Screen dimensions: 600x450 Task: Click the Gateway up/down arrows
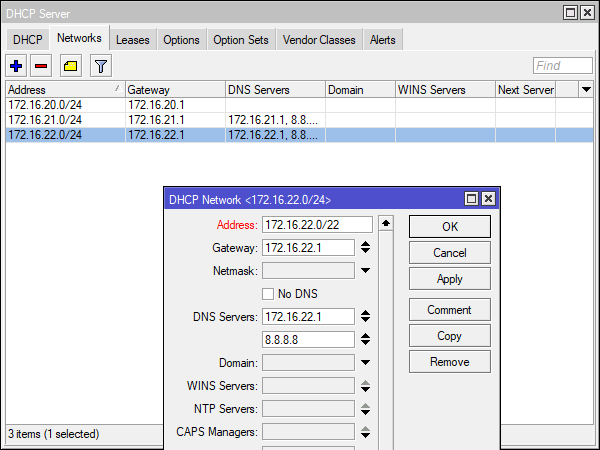pos(365,248)
